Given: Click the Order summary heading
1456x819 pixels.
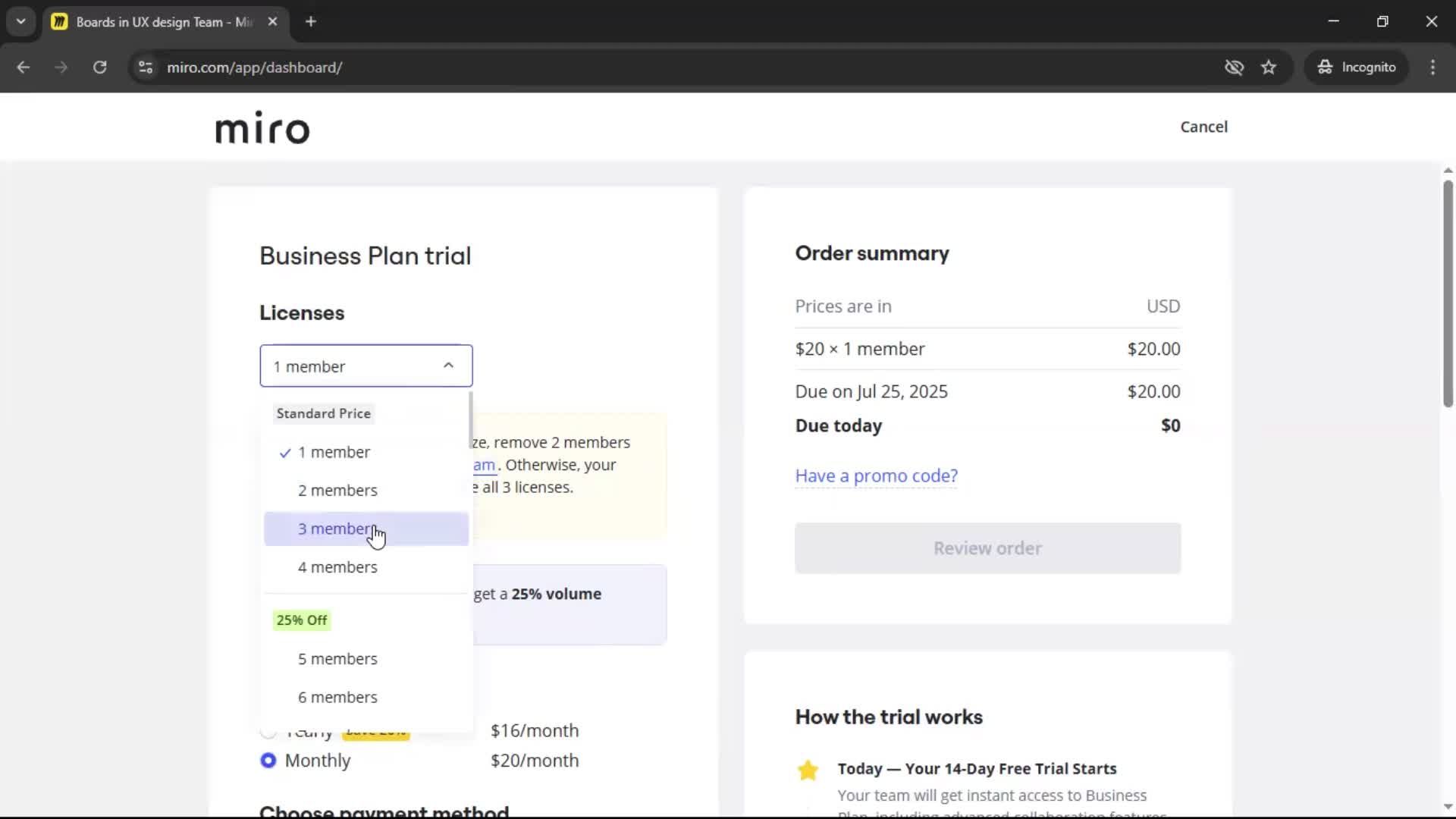Looking at the screenshot, I should (871, 253).
